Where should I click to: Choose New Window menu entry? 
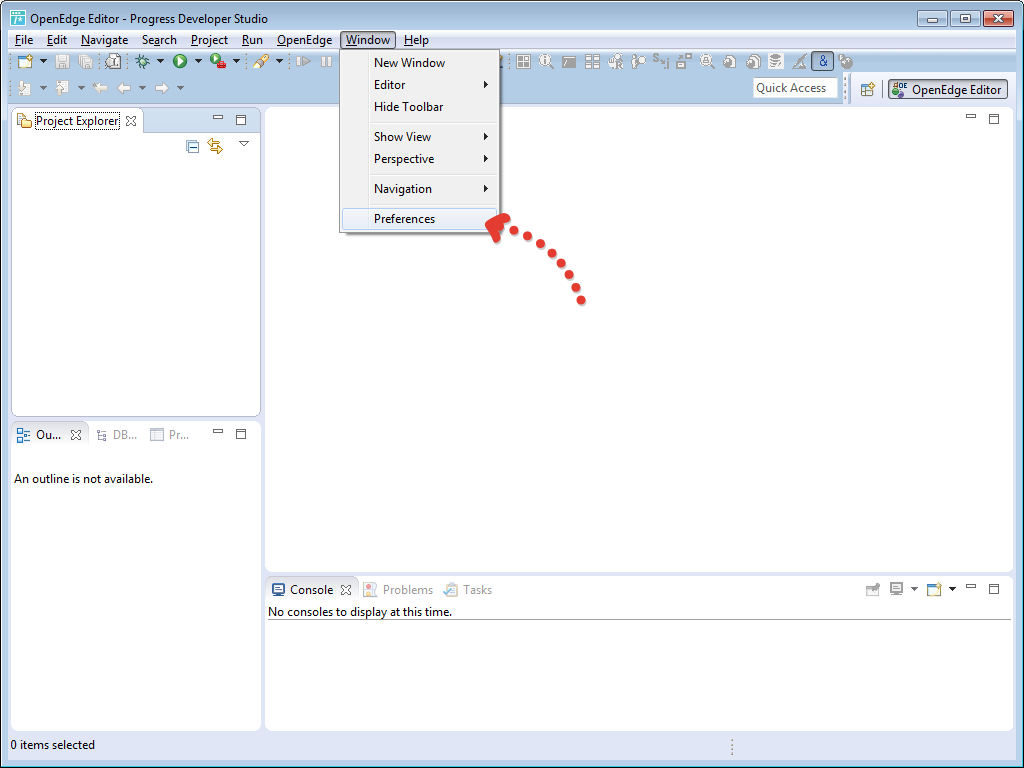click(x=419, y=63)
